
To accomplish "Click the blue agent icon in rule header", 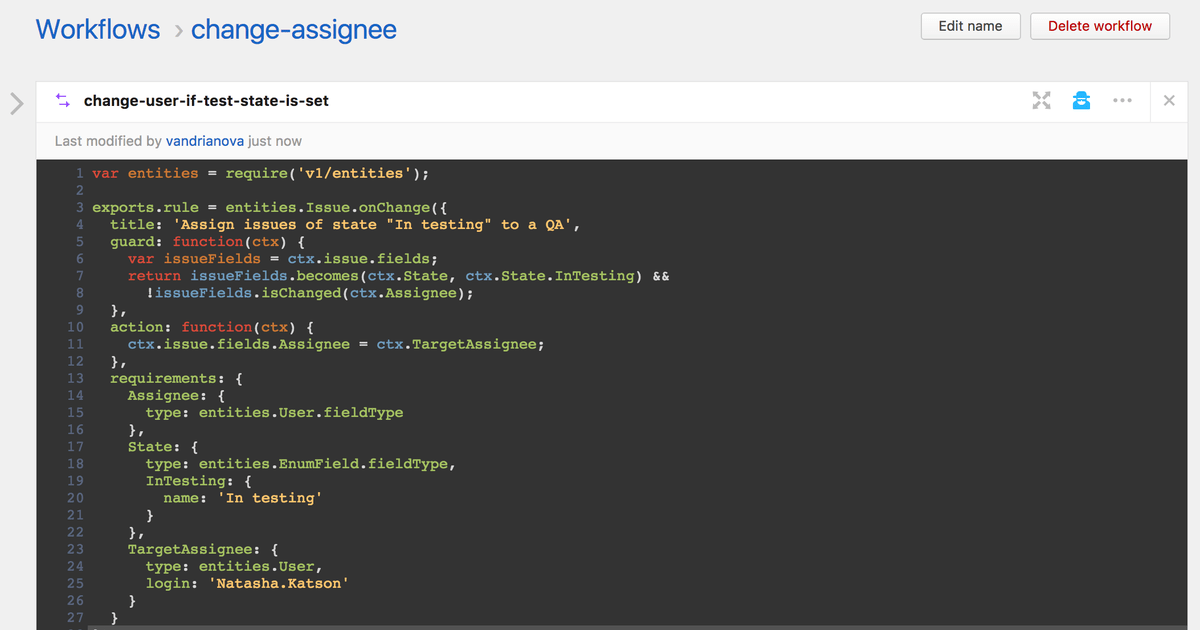I will point(1081,101).
